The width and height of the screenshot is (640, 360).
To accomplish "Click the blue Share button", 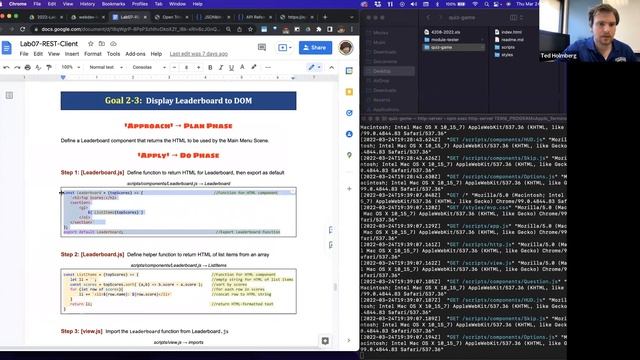I will [x=315, y=48].
